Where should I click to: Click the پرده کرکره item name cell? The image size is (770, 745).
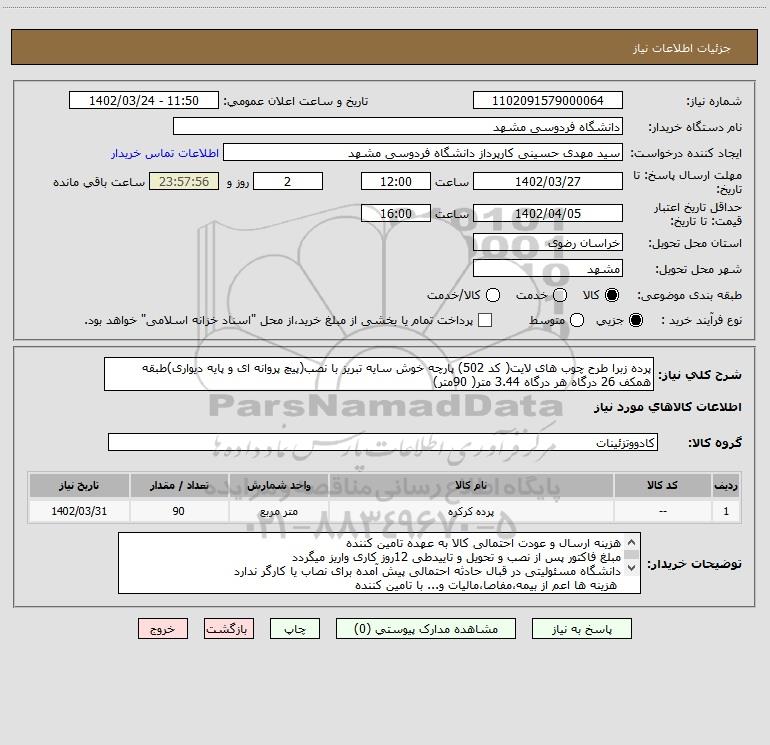(x=471, y=511)
